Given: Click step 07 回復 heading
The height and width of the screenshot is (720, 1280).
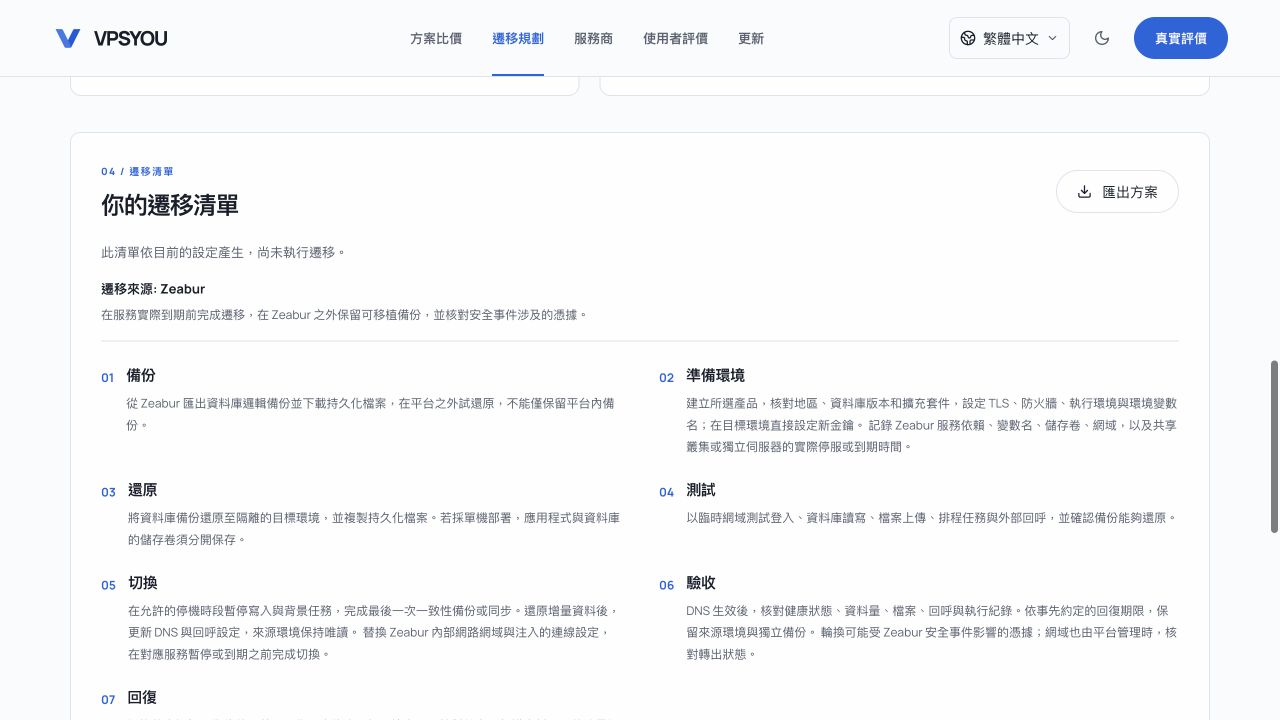Looking at the screenshot, I should tap(142, 698).
